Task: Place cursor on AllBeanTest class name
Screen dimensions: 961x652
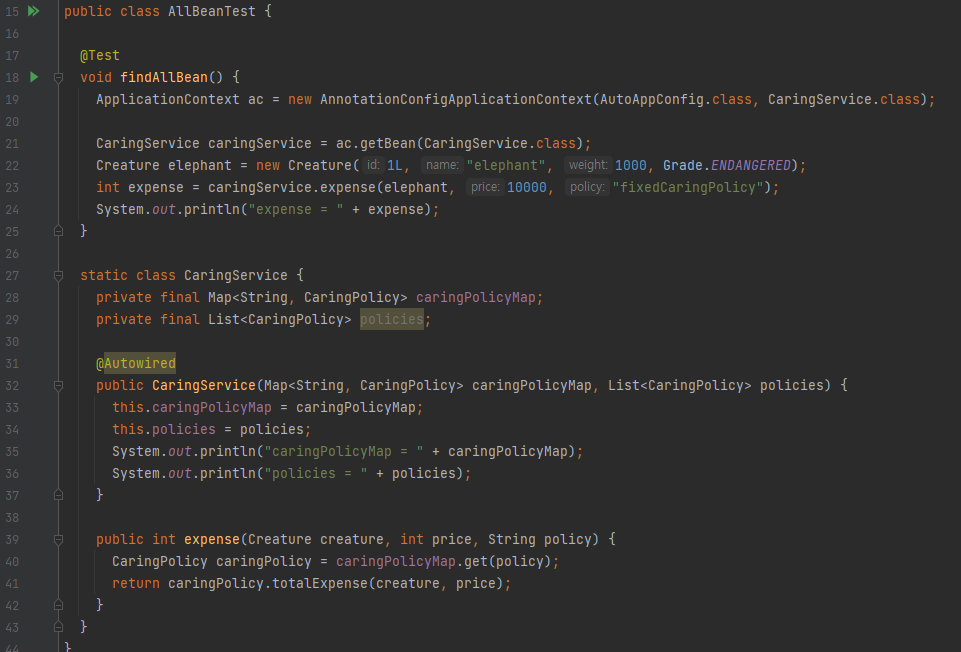Action: point(211,11)
